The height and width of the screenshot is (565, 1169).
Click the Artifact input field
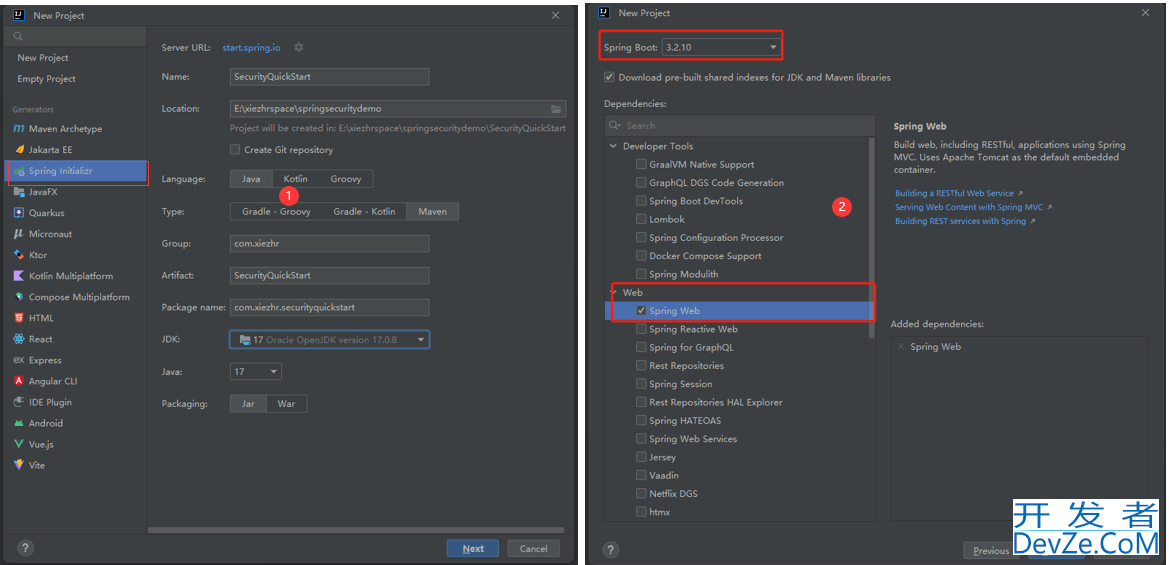click(x=330, y=276)
